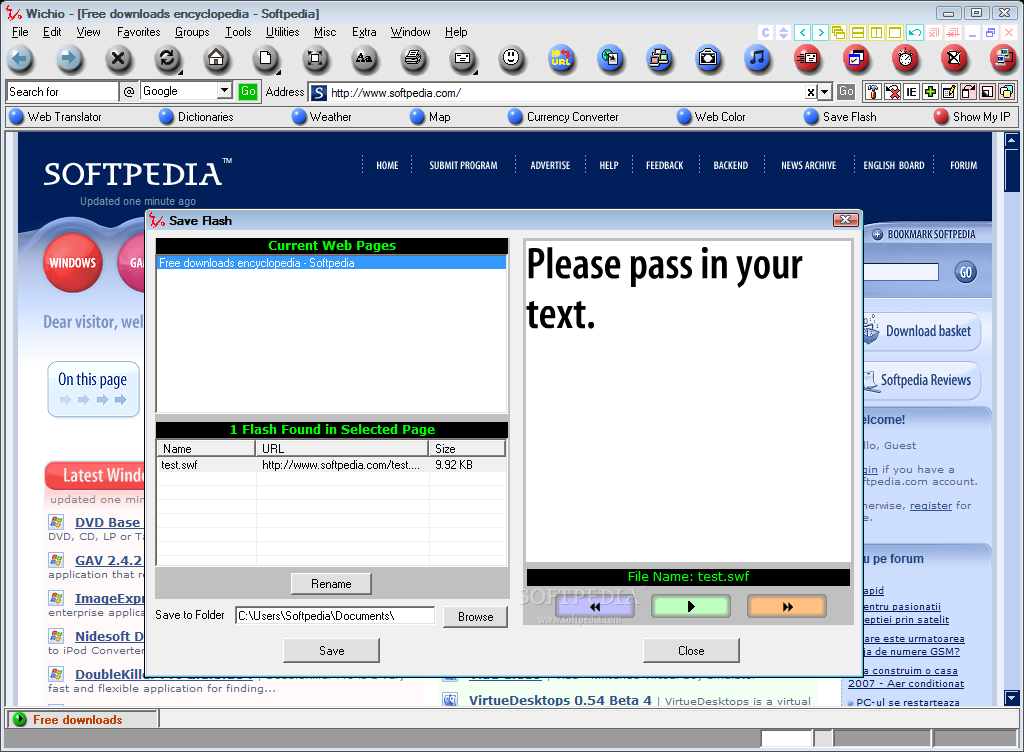This screenshot has height=752, width=1024.
Task: Click the camera snapshot toolbar button
Action: [708, 59]
